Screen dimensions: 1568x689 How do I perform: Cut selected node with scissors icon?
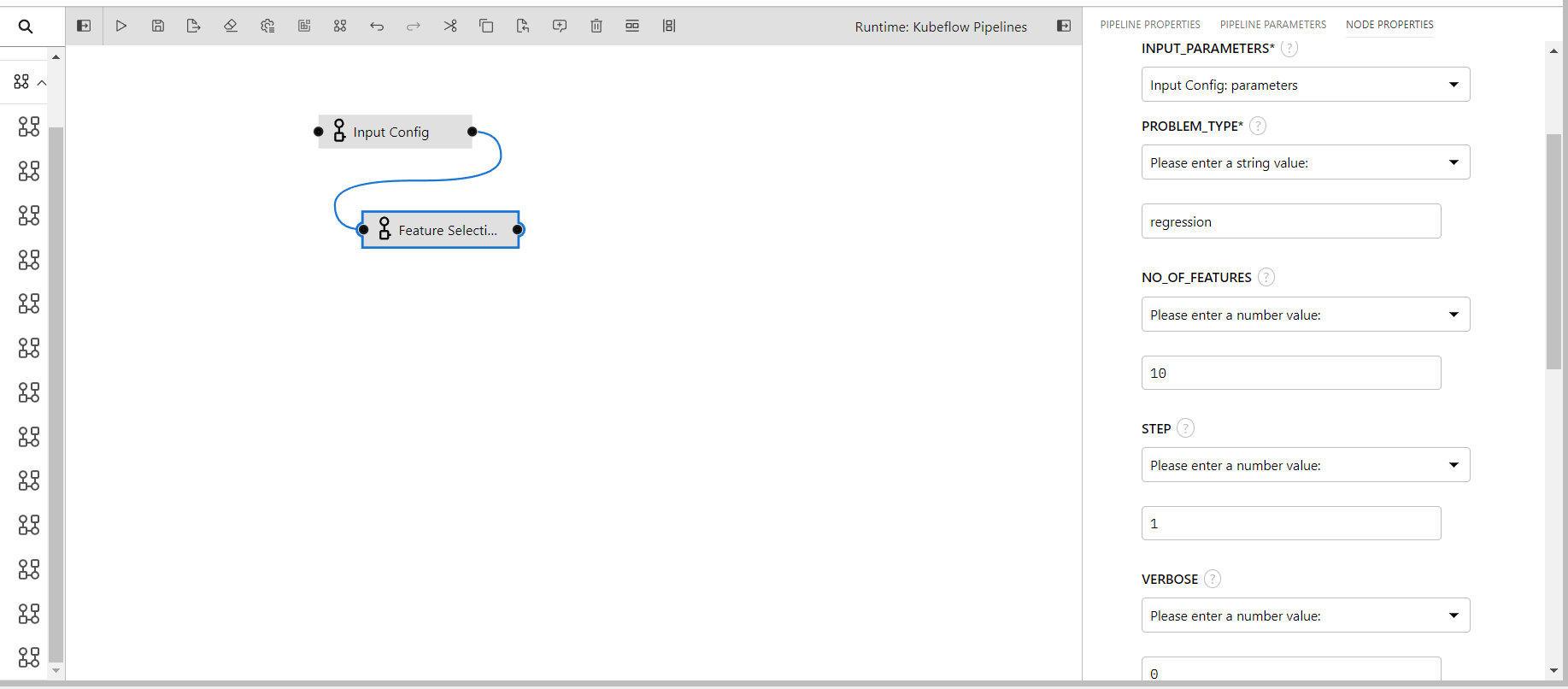tap(450, 26)
